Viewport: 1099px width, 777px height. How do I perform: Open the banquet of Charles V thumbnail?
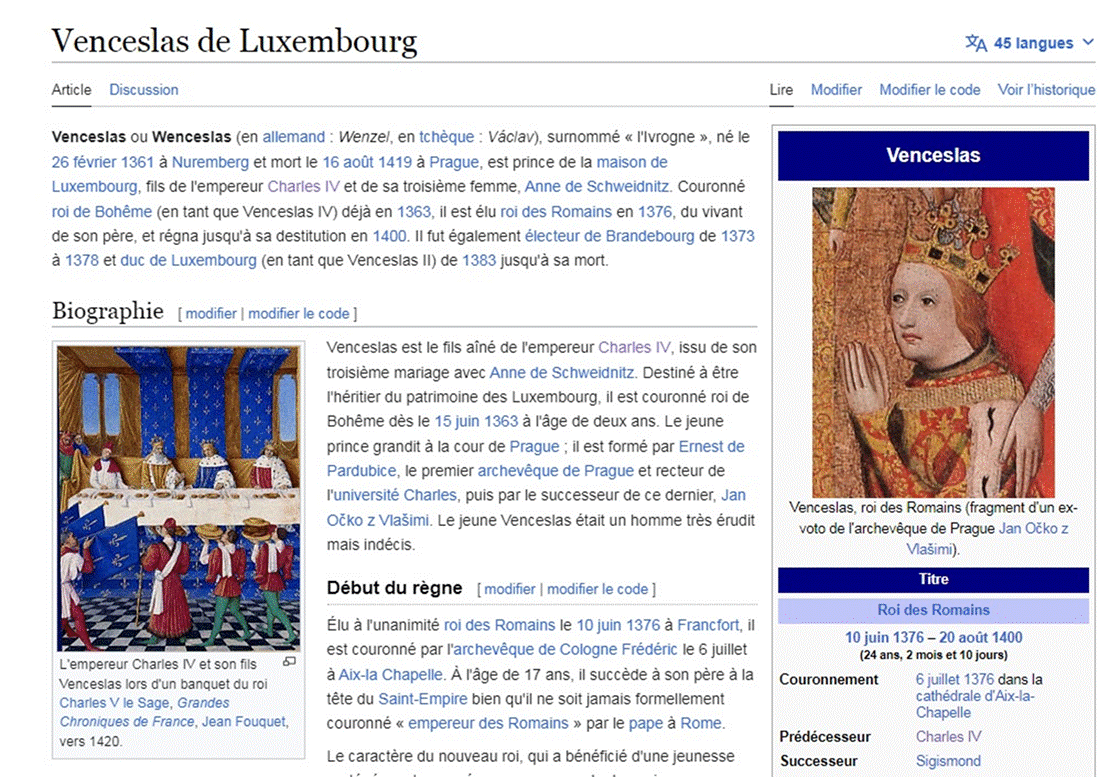[179, 498]
